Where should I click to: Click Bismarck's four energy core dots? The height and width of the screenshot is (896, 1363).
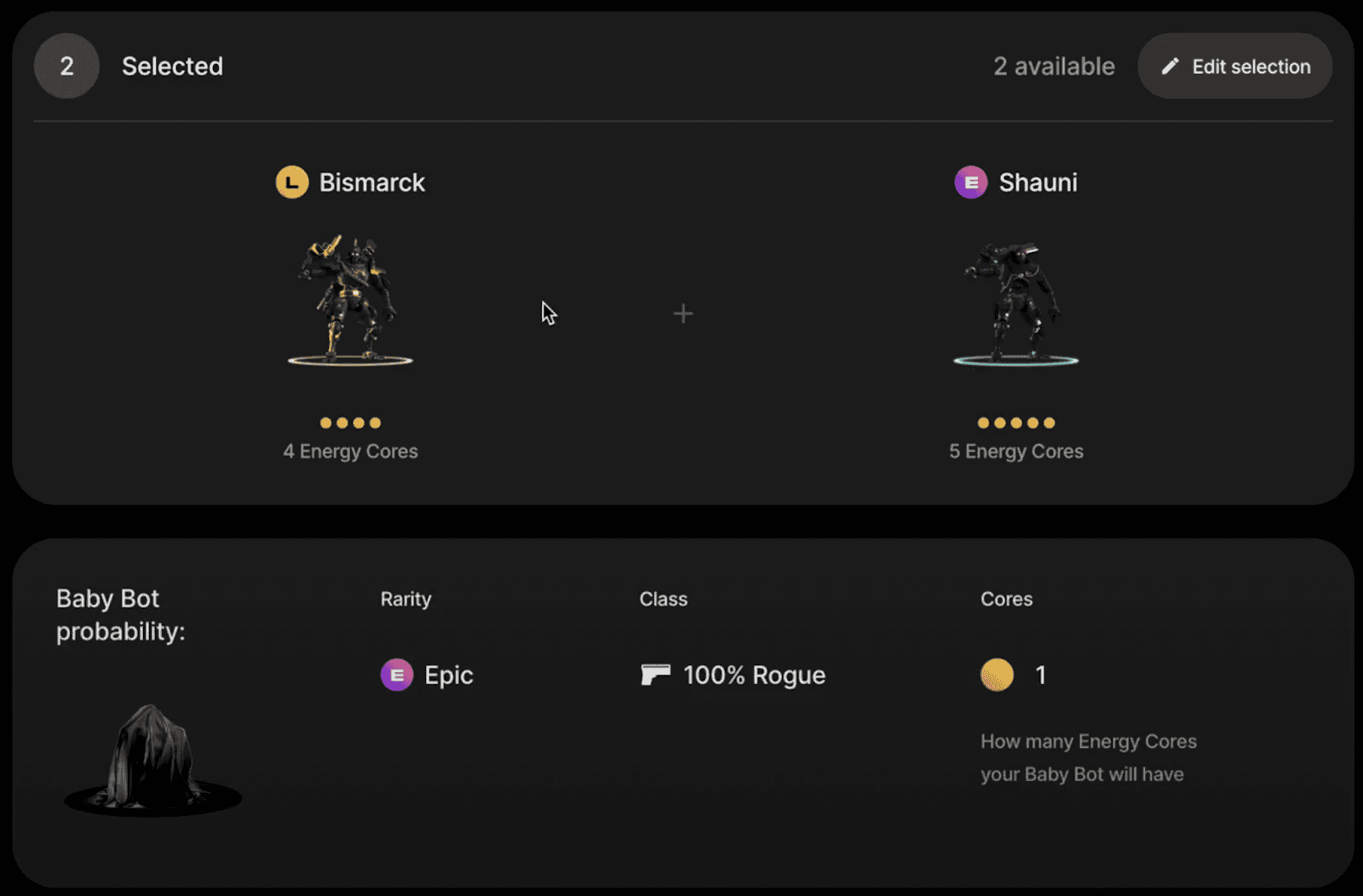pos(350,422)
